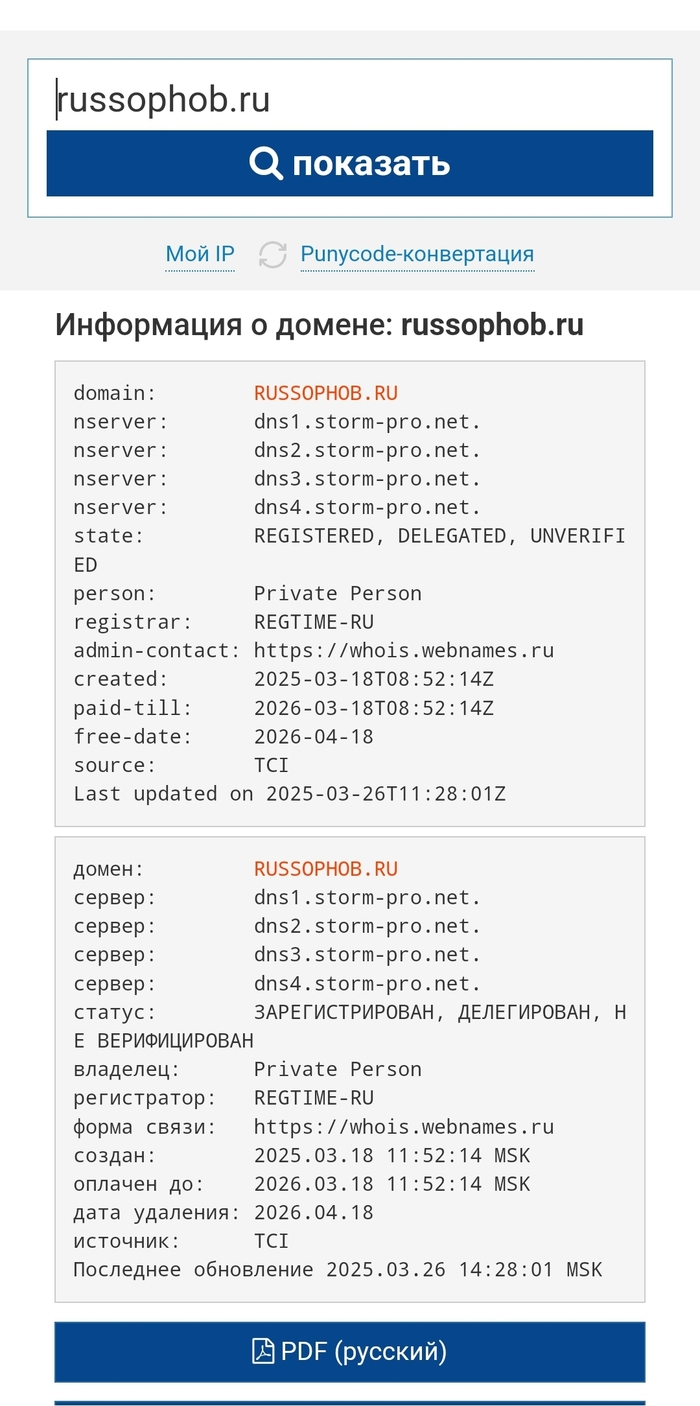Download the PDF (русский) report

tap(350, 1352)
